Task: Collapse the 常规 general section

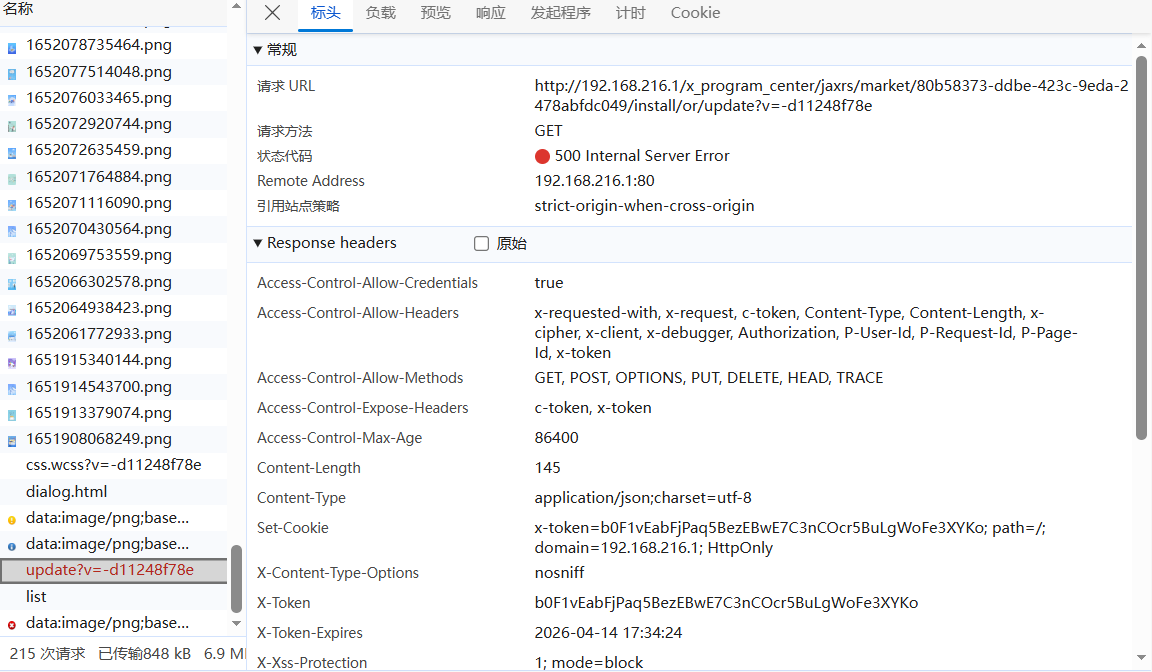Action: tap(258, 50)
